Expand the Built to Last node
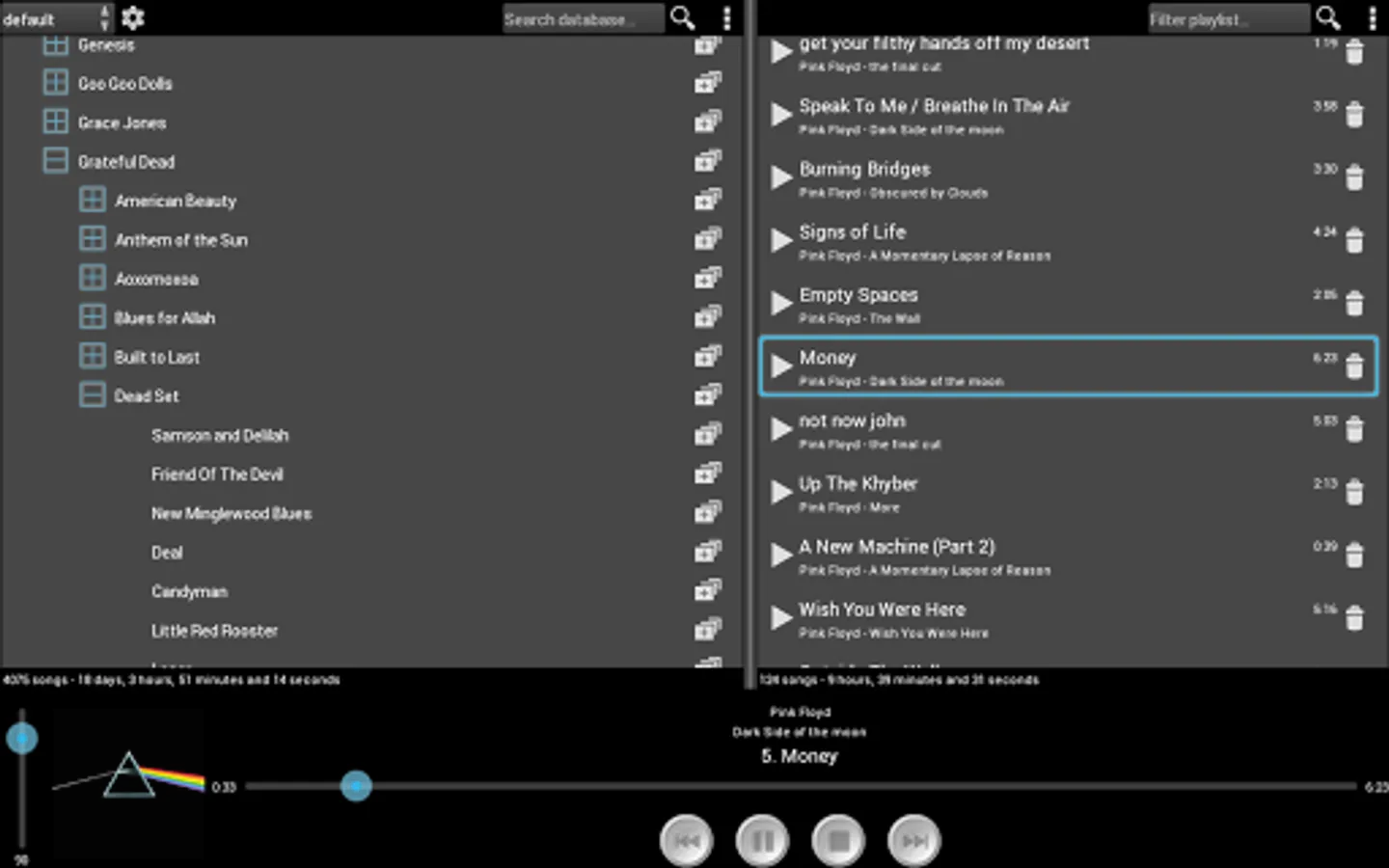 [x=93, y=356]
